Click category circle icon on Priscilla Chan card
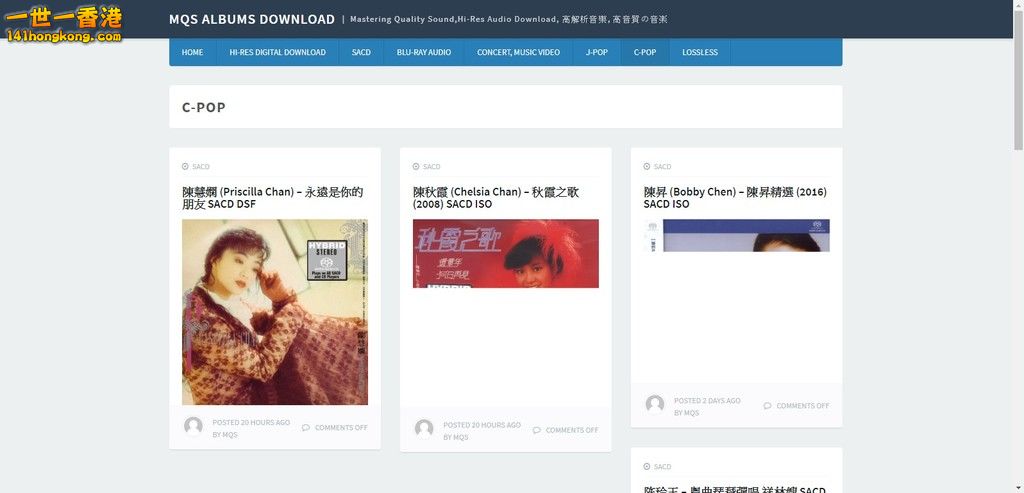 click(185, 167)
